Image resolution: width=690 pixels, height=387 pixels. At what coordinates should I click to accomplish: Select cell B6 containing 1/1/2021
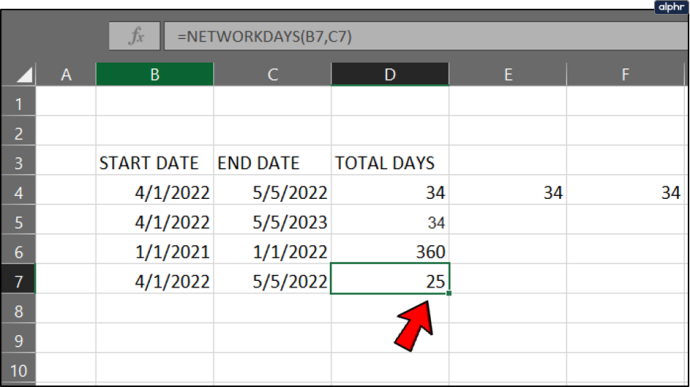point(154,251)
